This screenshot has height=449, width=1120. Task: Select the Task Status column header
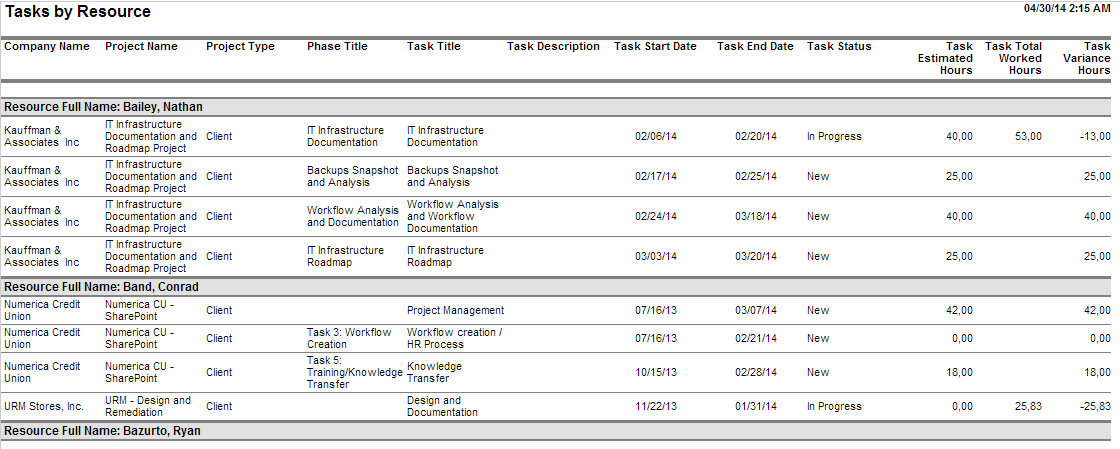point(839,46)
